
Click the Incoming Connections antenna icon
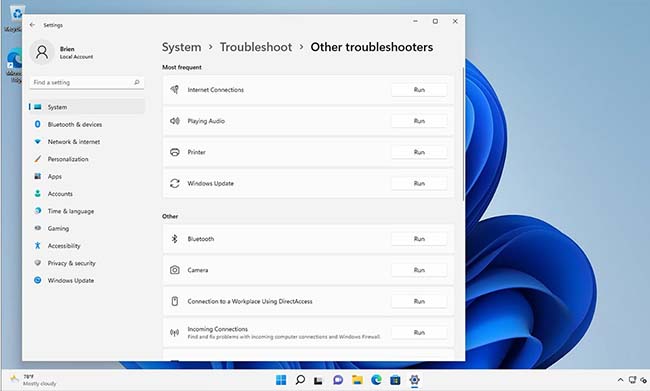click(x=175, y=333)
